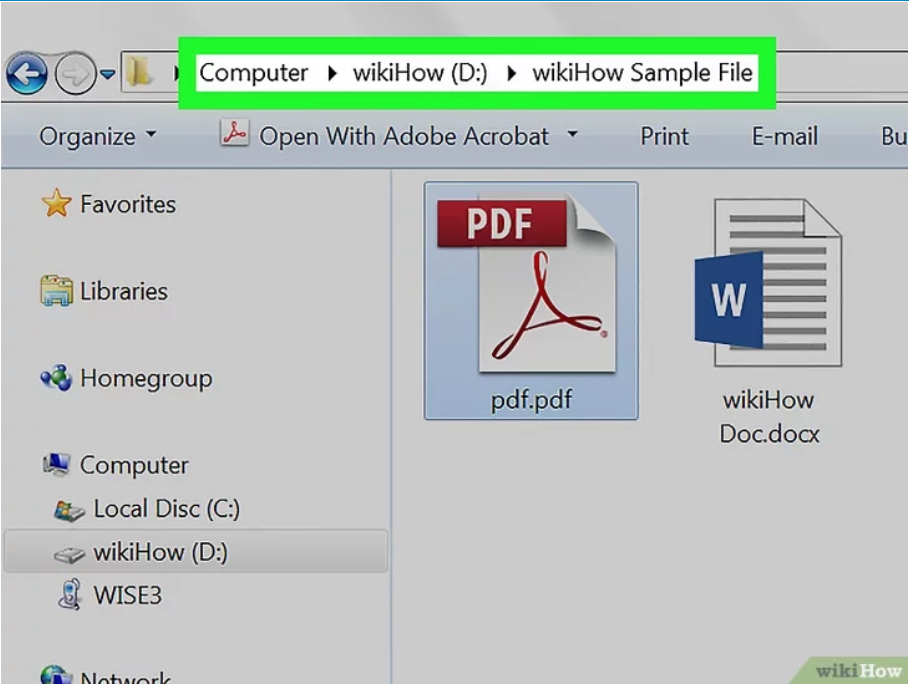Select the wikiHow Doc.docx Word icon
This screenshot has height=686, width=909.
768,282
